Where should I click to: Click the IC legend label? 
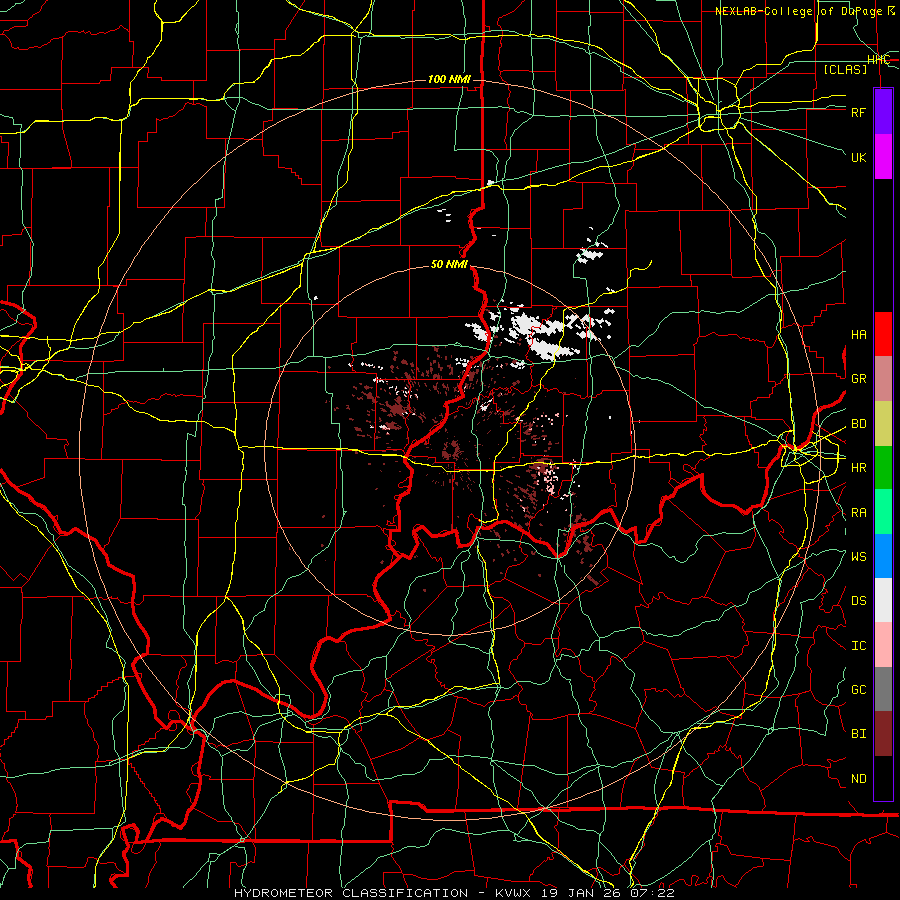[x=859, y=646]
